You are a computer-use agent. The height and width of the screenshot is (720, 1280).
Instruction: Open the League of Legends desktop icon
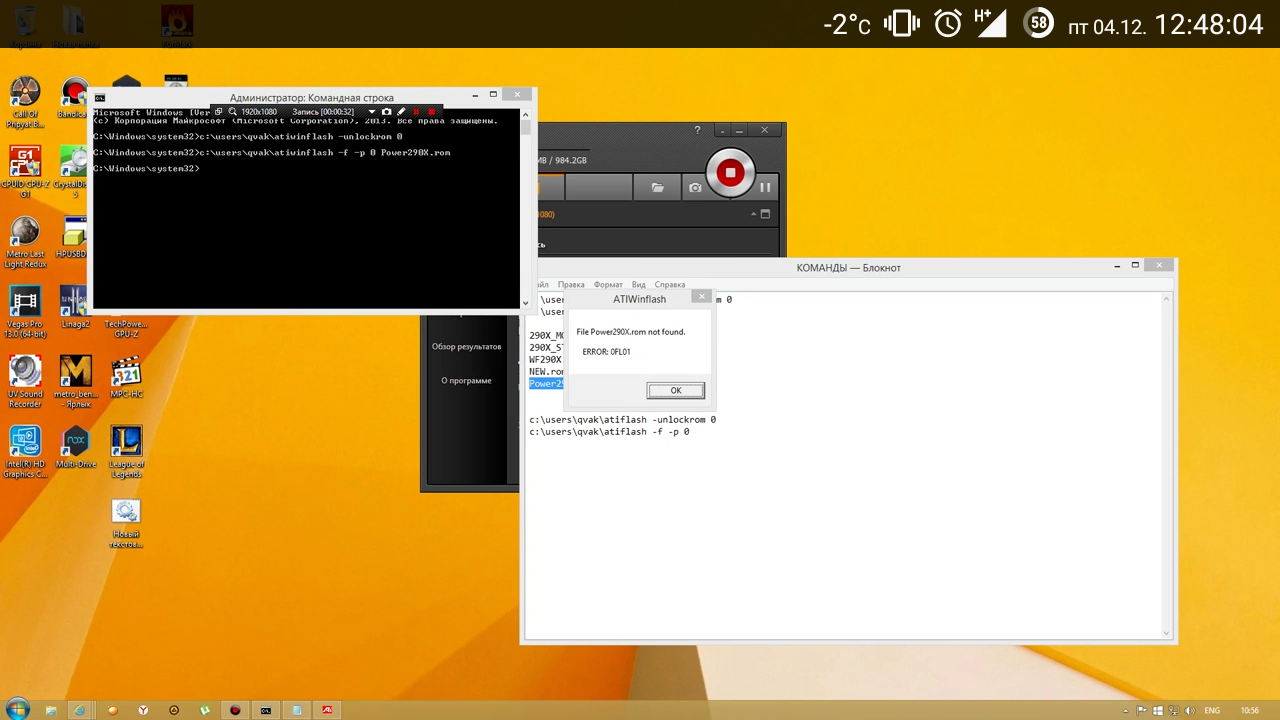pos(126,442)
